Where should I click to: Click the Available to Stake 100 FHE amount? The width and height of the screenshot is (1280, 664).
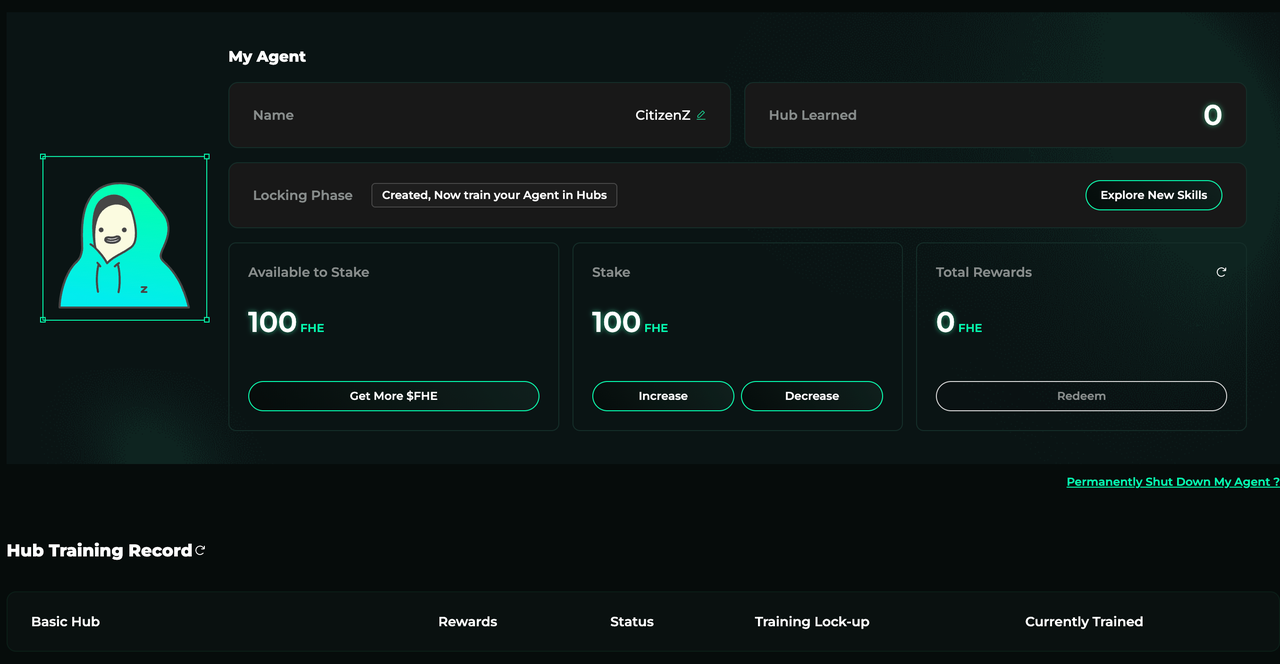285,322
